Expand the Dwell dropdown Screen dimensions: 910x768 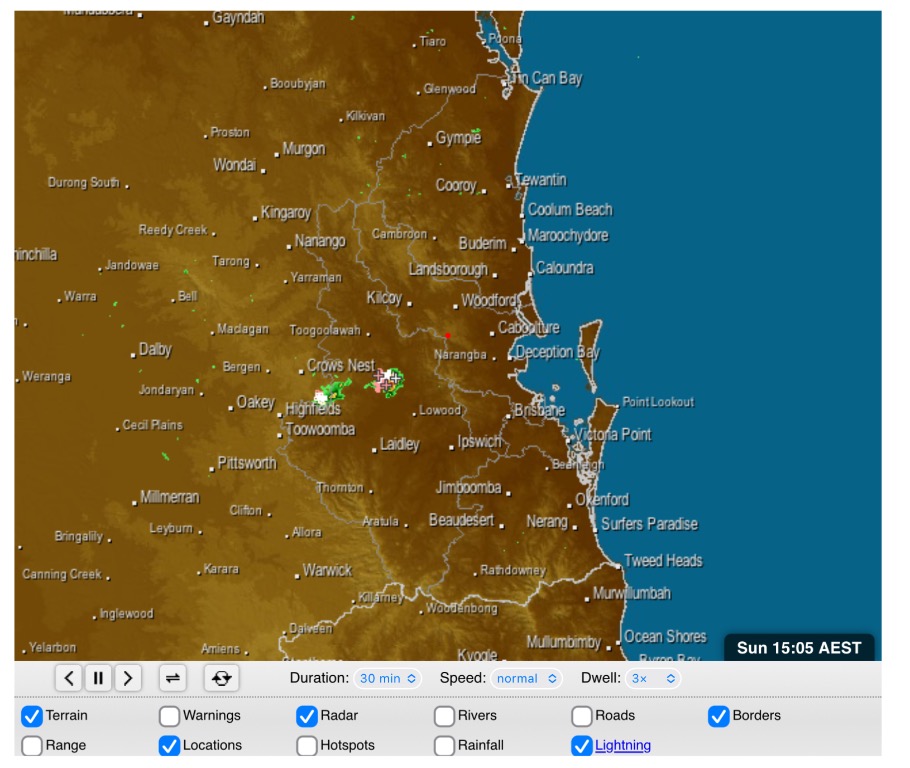pyautogui.click(x=654, y=678)
